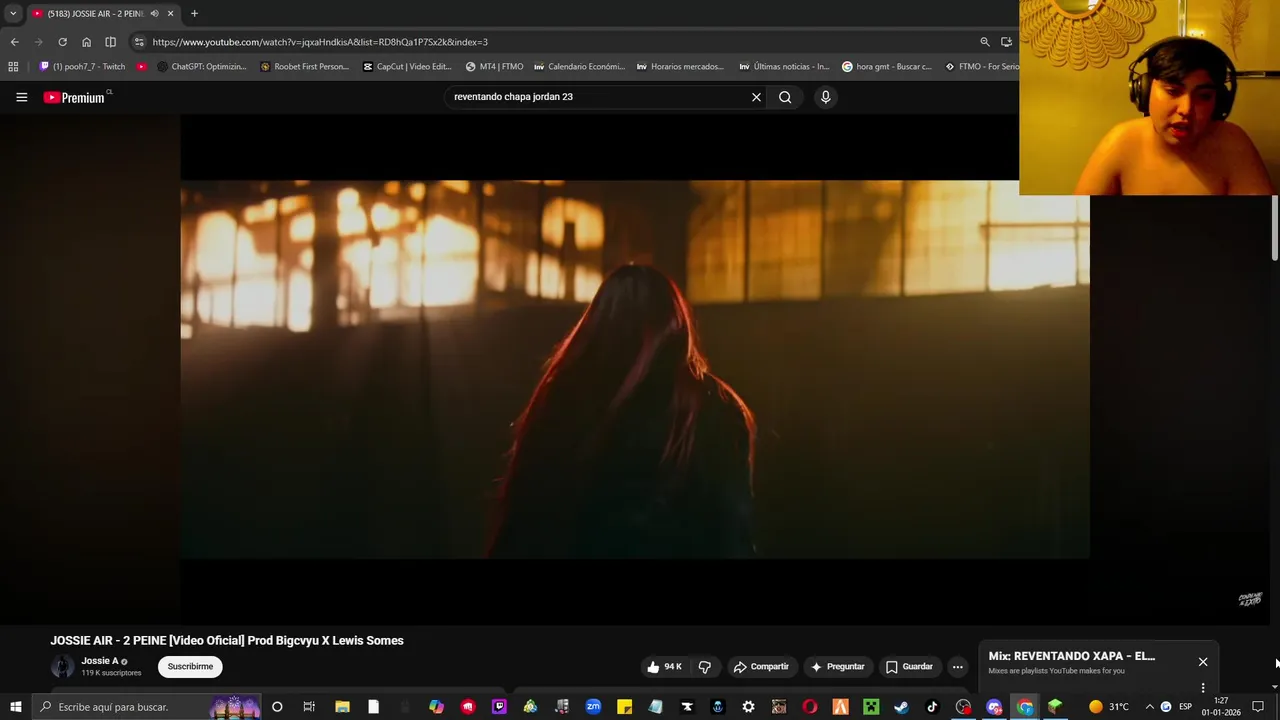Change ESP input language

pos(1185,707)
